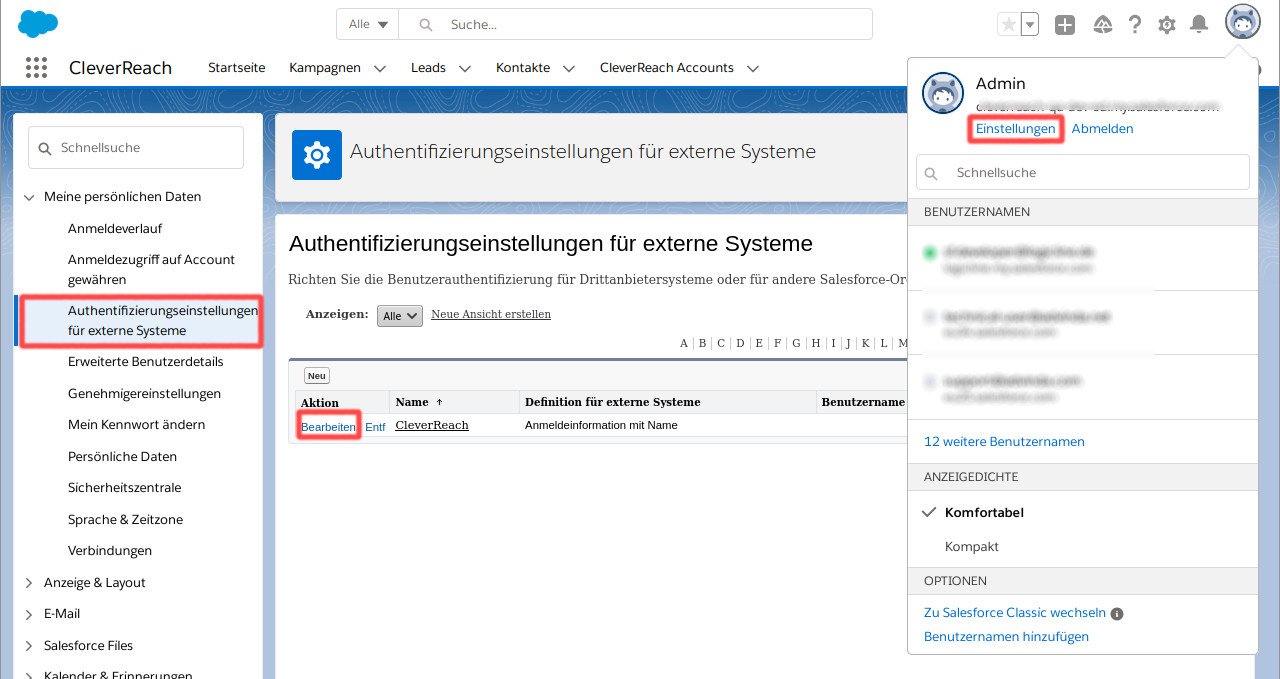Open Genehmigereinstellungen in the sidebar

(x=145, y=394)
